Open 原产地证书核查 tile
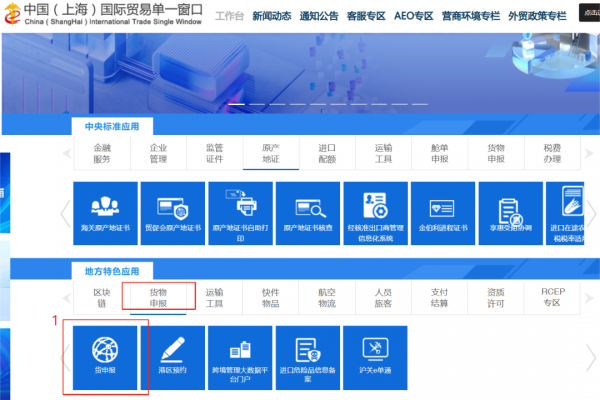 tap(307, 213)
